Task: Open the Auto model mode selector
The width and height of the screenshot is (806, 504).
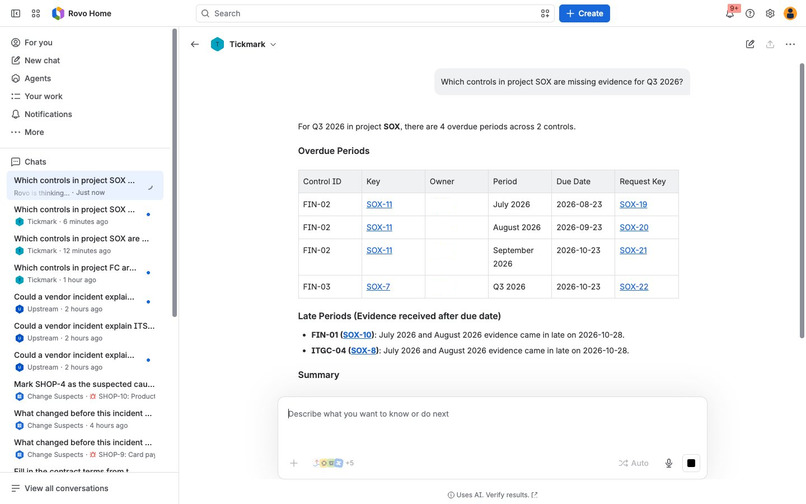Action: [x=633, y=463]
